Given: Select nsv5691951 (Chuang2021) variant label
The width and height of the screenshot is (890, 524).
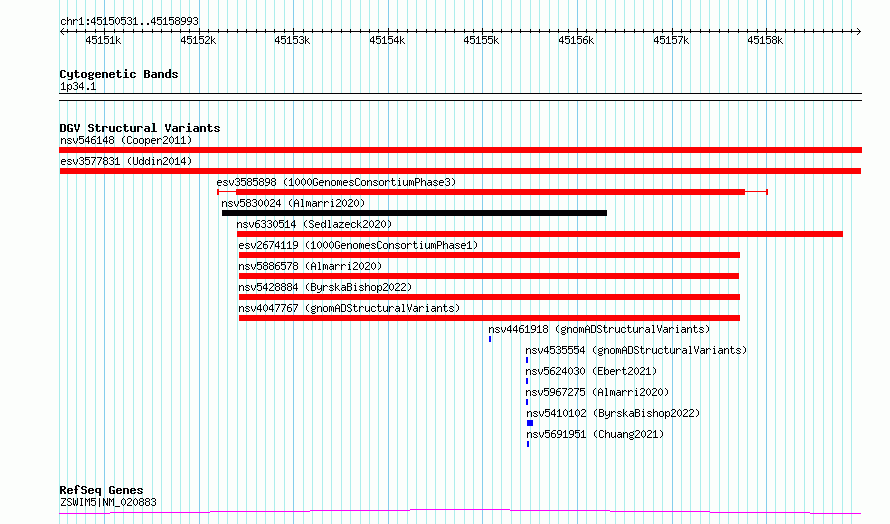Looking at the screenshot, I should click(x=595, y=434).
